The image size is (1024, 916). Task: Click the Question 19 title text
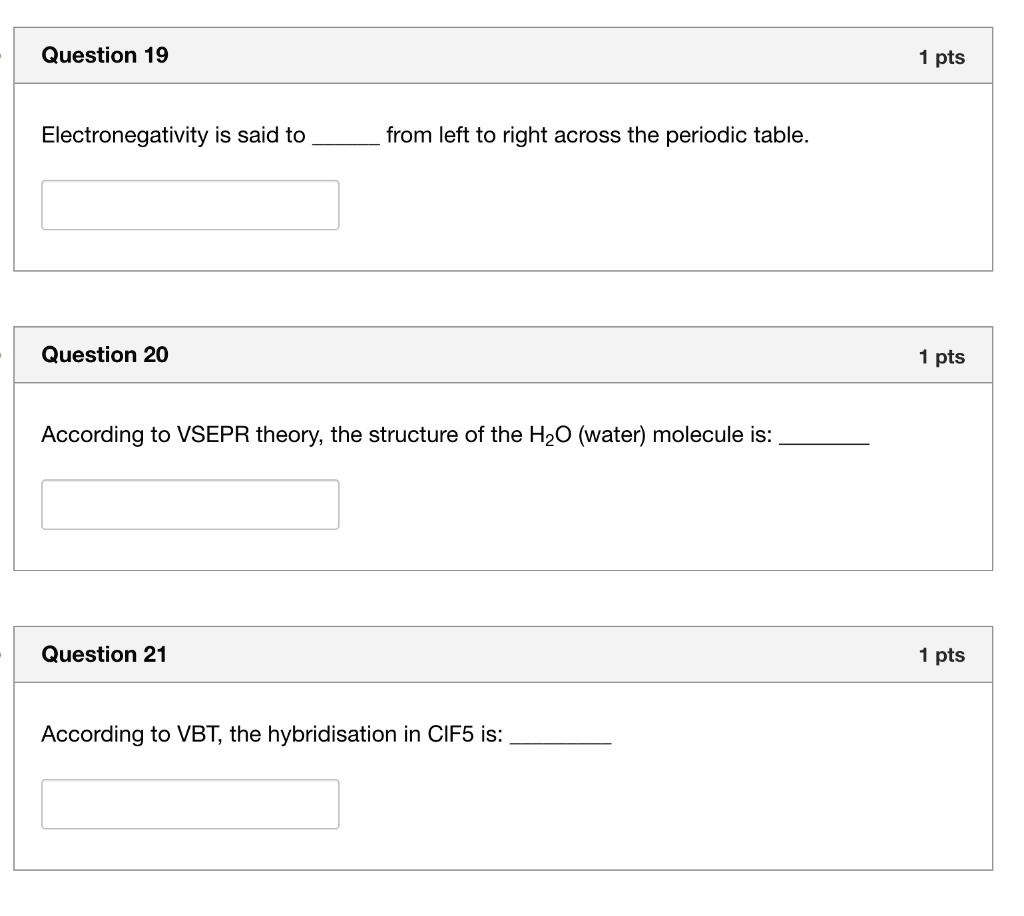[104, 55]
